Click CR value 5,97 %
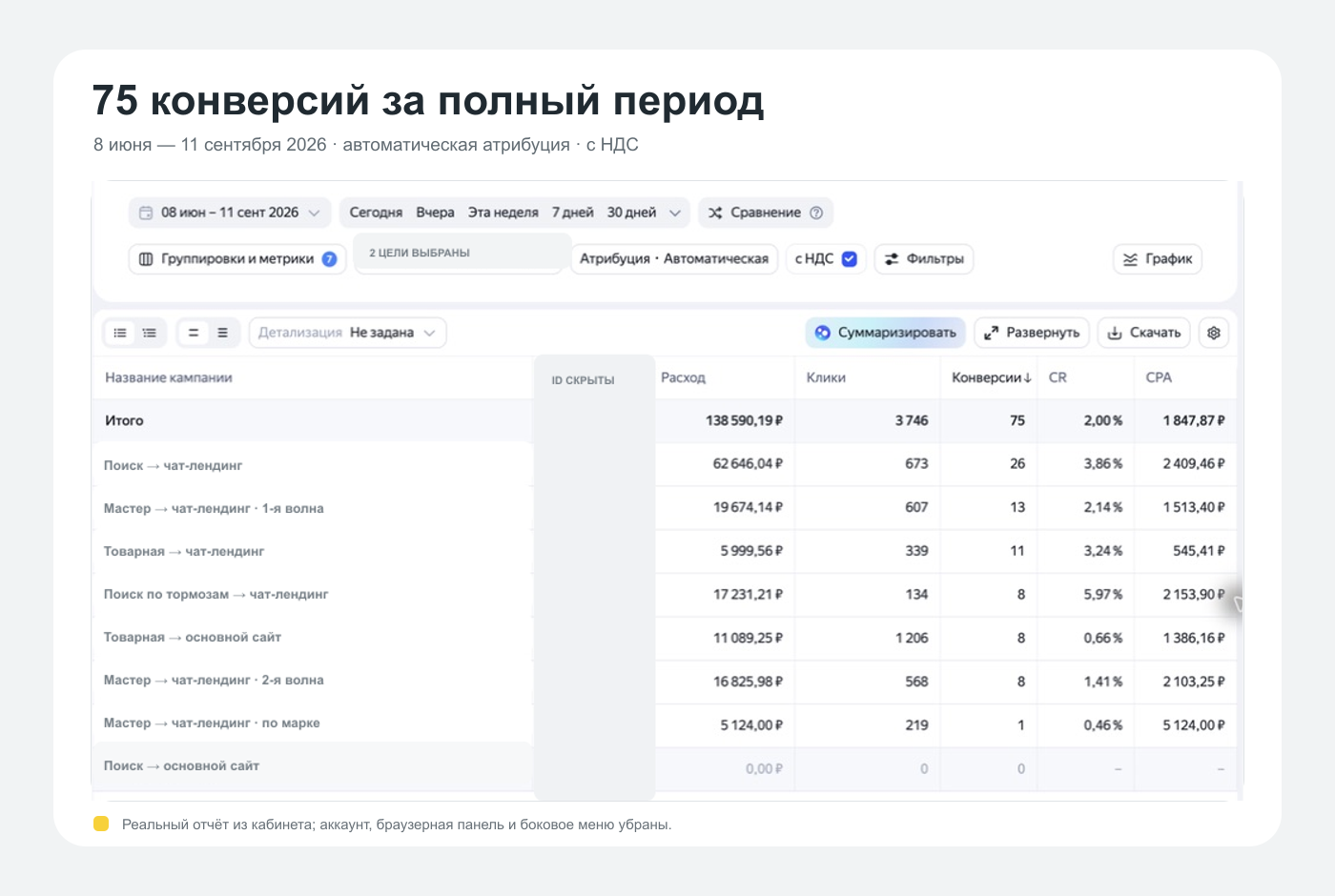Screen dimensions: 1335x896 pyautogui.click(x=1103, y=594)
